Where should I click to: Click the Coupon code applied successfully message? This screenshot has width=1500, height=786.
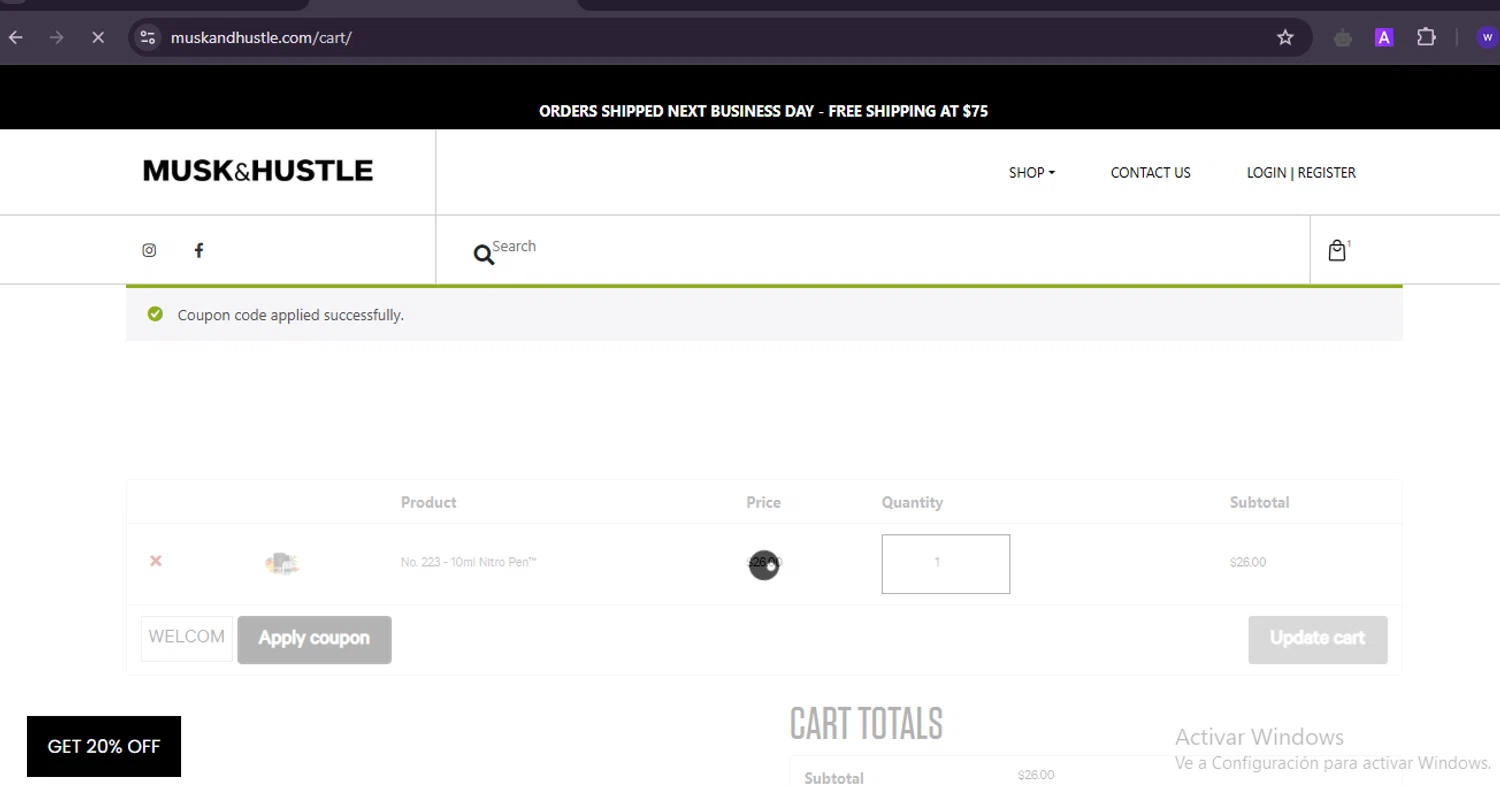pos(290,315)
